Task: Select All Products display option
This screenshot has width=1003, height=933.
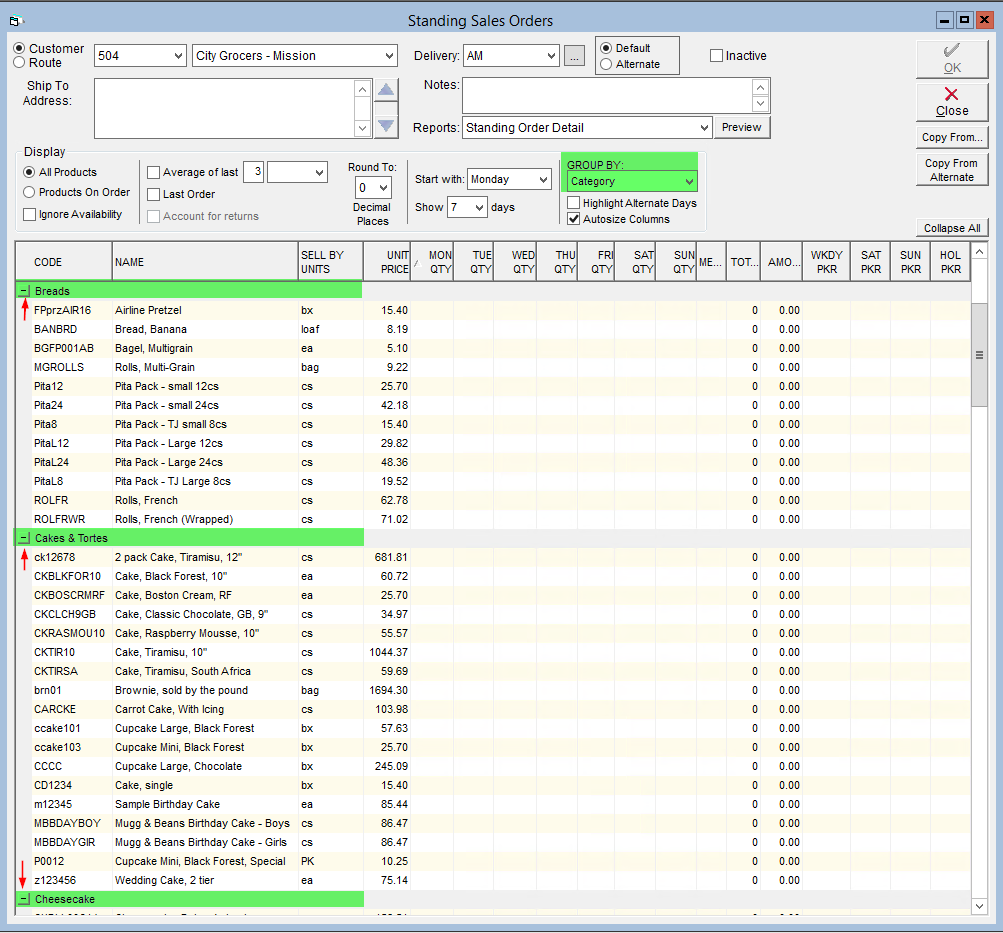Action: coord(29,173)
